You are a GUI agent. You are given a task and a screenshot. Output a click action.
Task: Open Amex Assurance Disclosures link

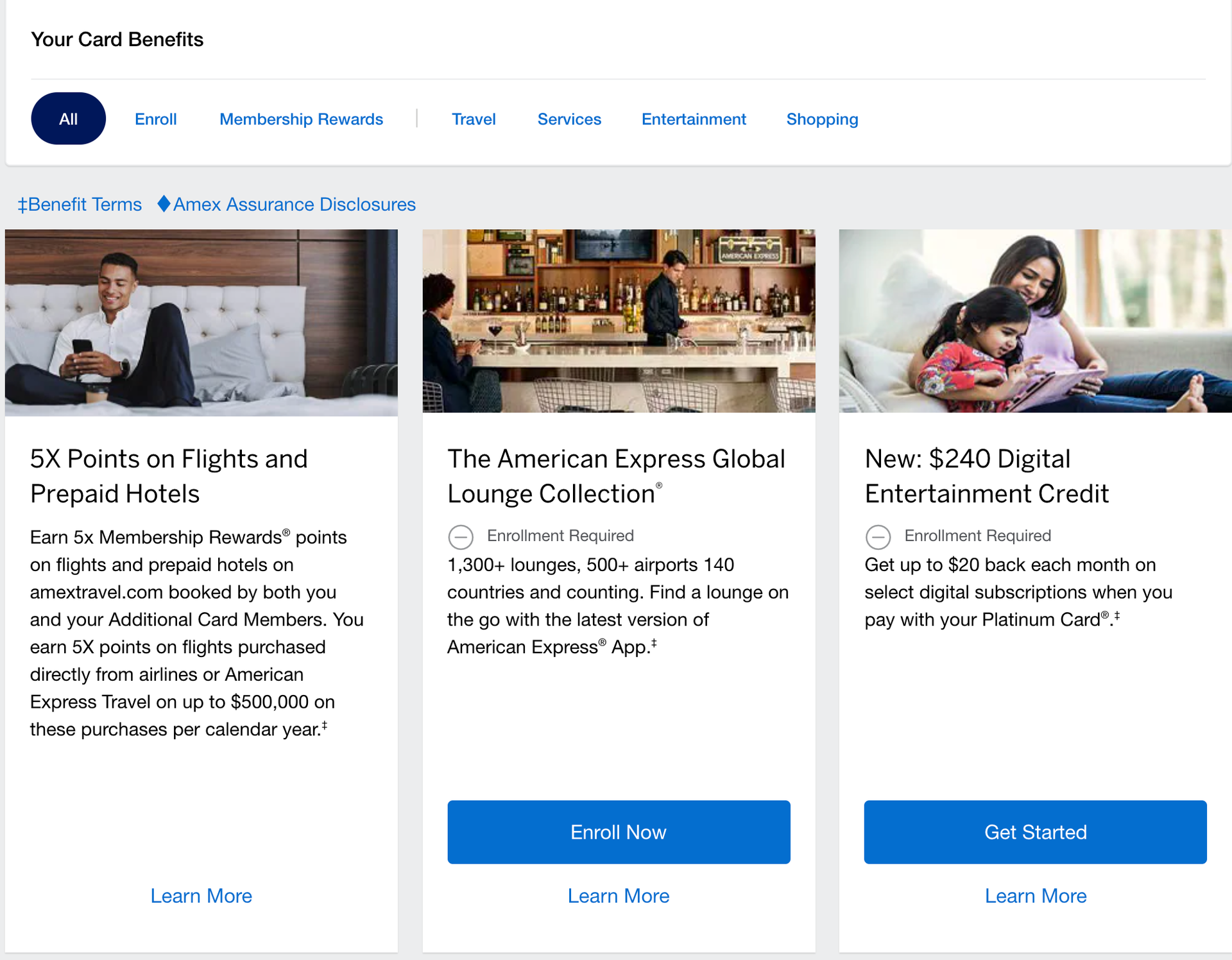pos(294,204)
